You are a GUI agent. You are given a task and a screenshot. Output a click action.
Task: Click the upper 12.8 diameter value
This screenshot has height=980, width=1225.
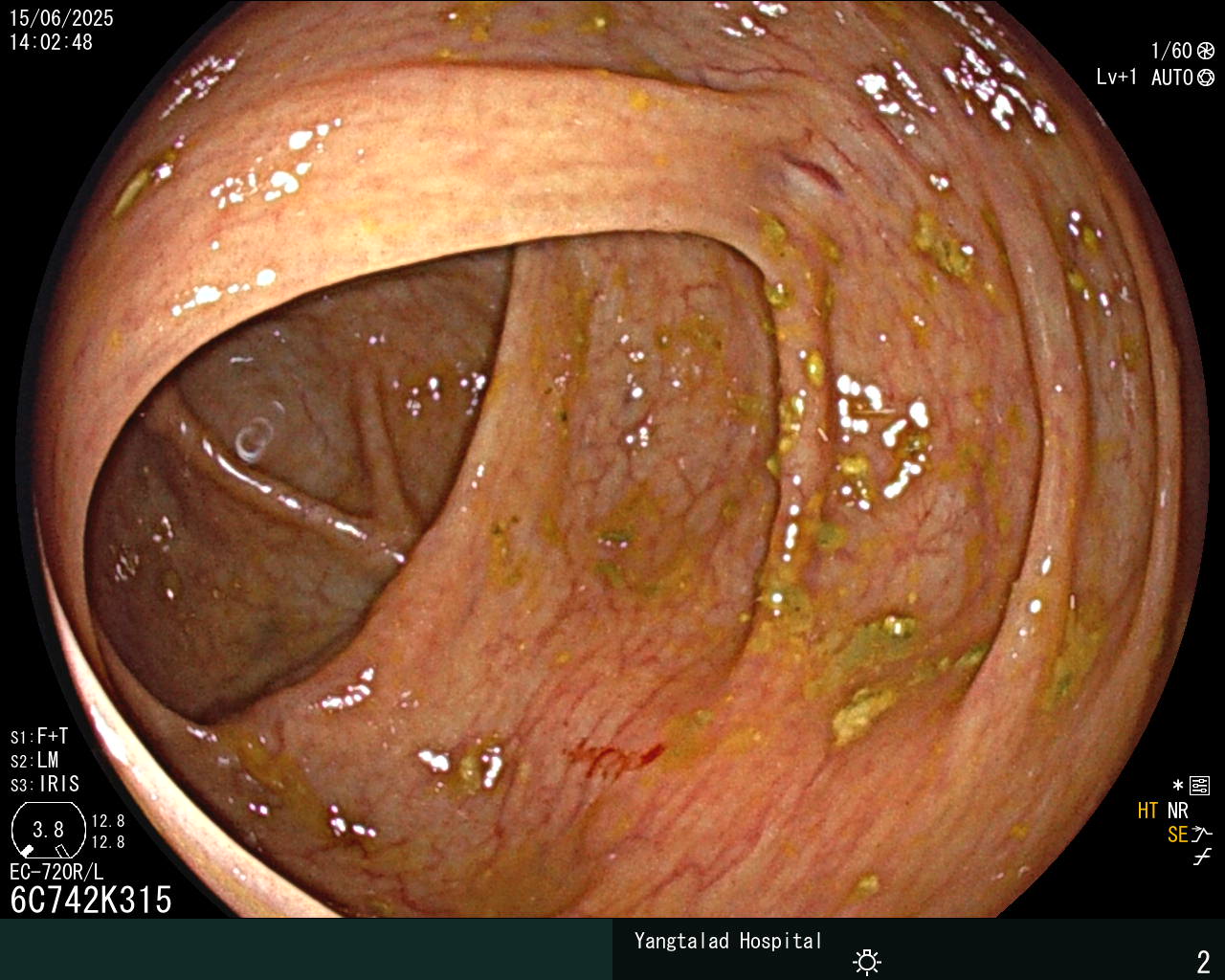click(x=108, y=821)
